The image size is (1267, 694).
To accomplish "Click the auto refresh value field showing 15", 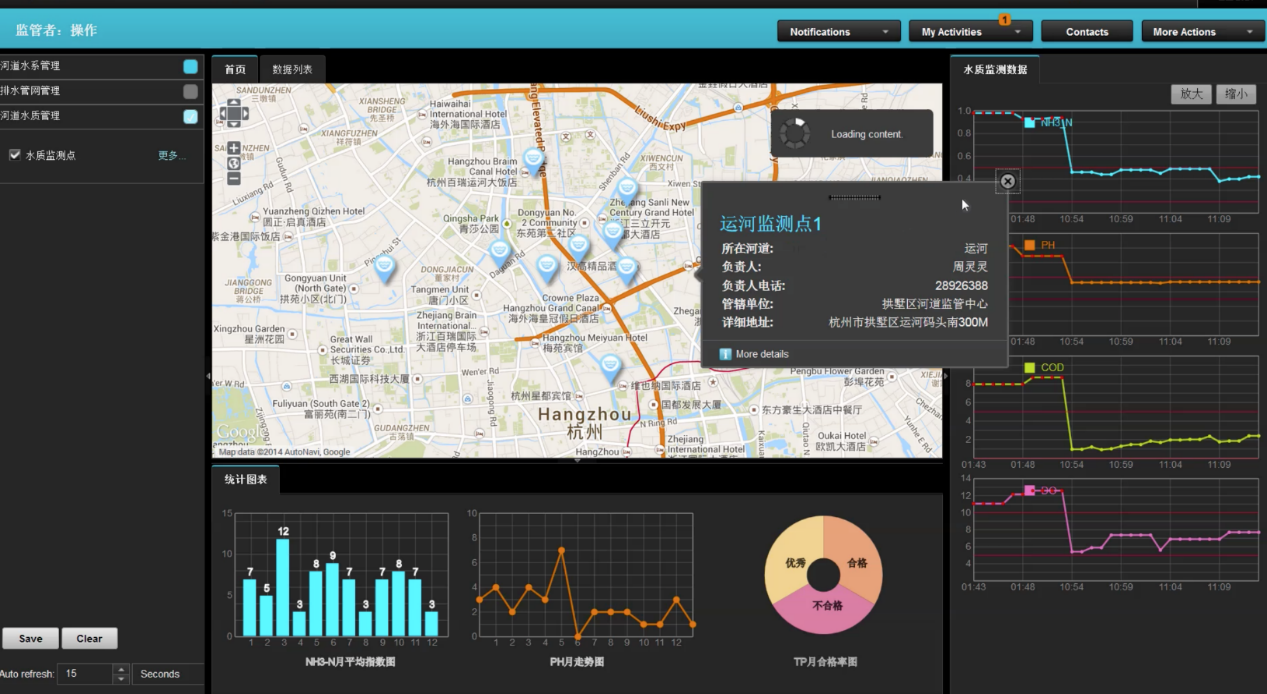I will pyautogui.click(x=86, y=674).
